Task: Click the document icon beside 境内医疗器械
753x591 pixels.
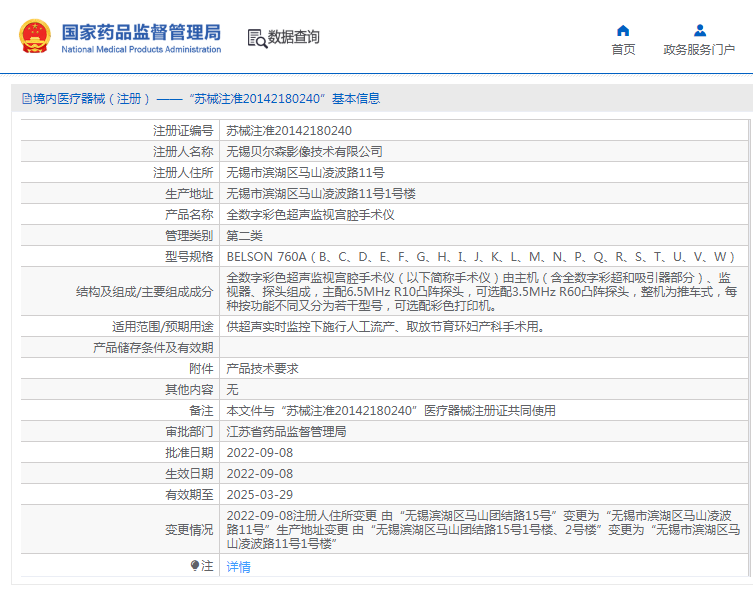Action: click(x=26, y=99)
